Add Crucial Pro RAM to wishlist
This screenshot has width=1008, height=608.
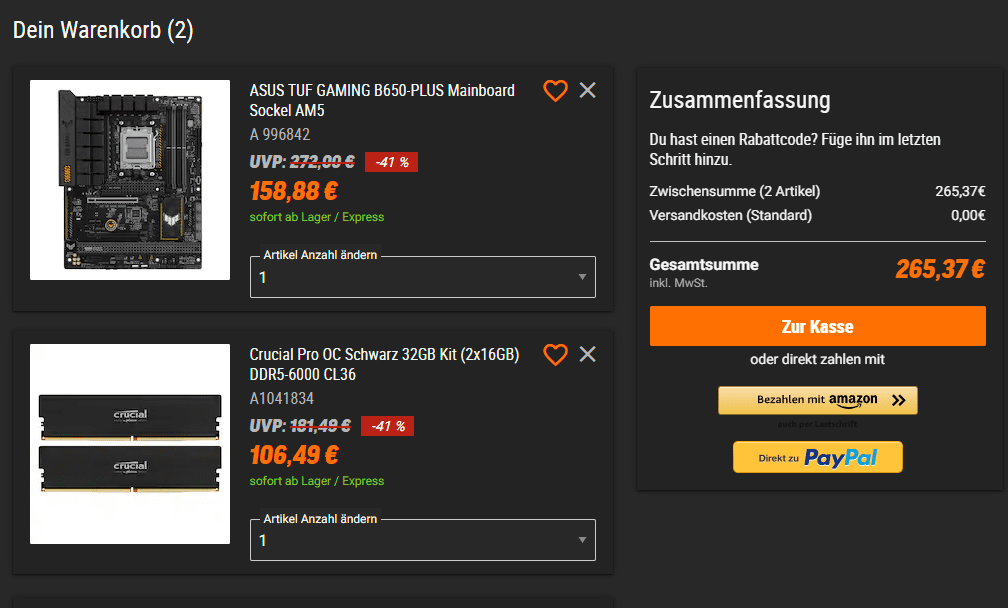click(x=555, y=355)
